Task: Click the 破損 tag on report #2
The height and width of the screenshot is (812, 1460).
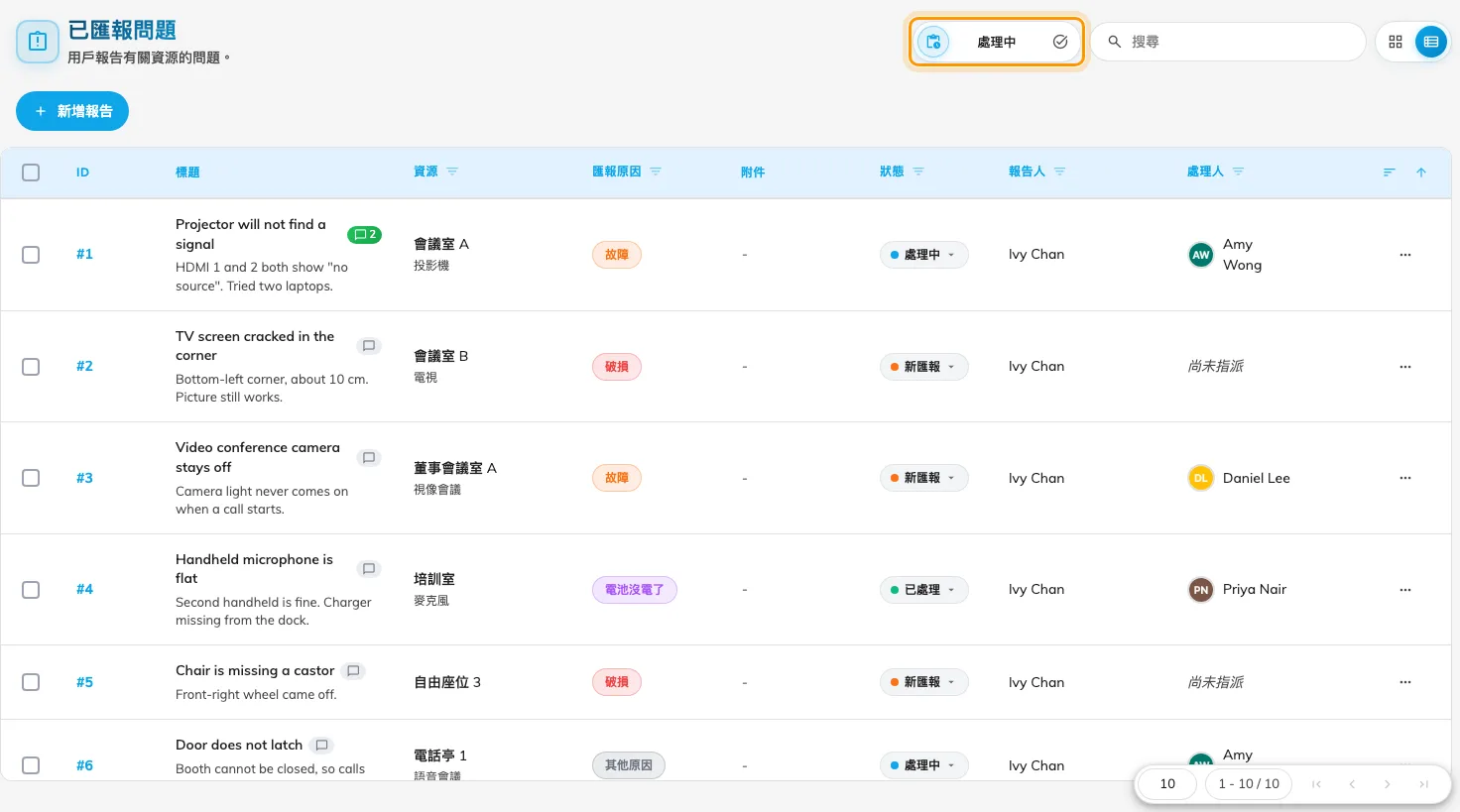Action: click(617, 367)
